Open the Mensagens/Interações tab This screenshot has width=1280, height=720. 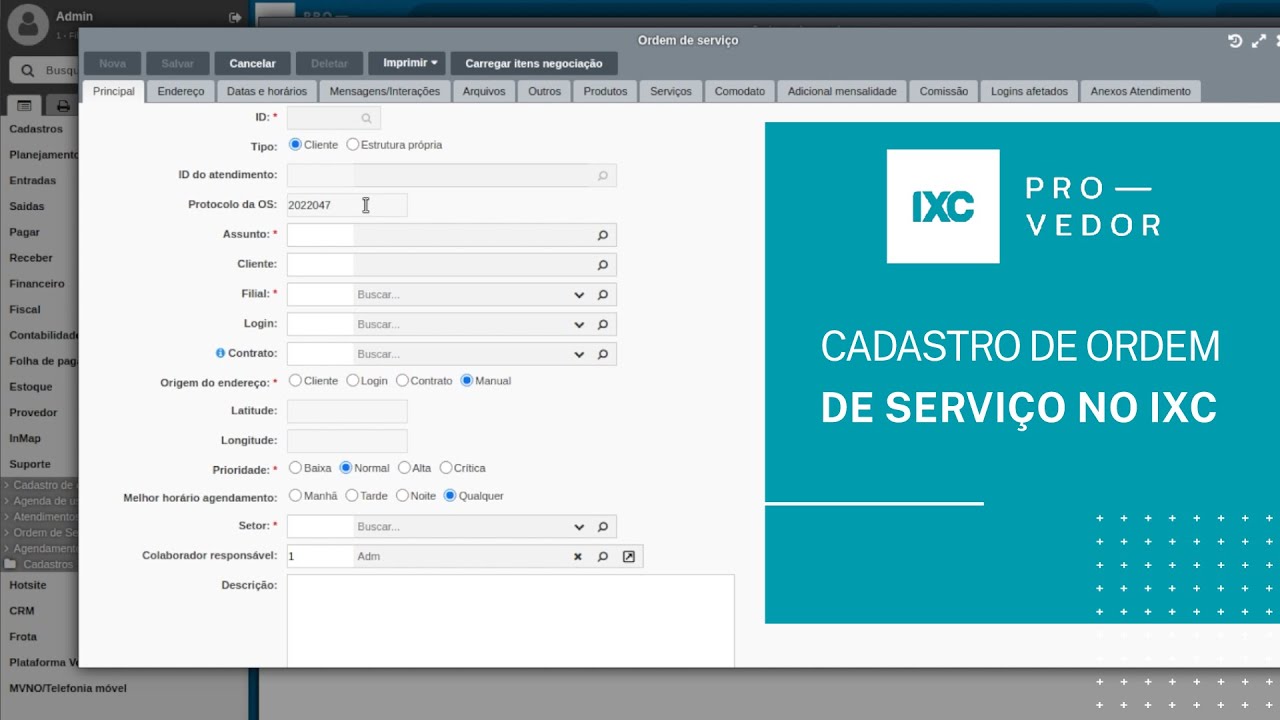[x=385, y=91]
